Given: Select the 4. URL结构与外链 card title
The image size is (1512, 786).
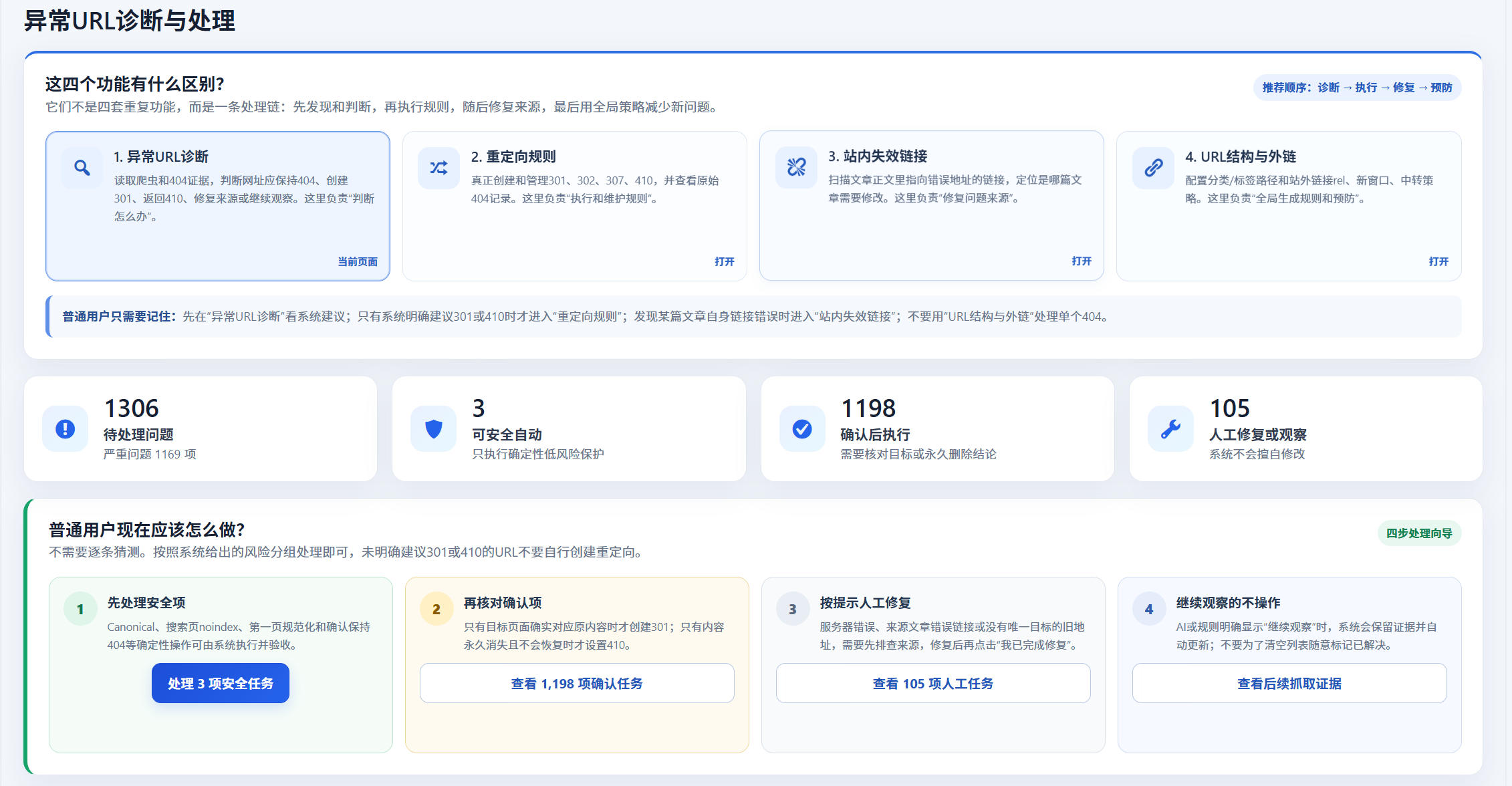Looking at the screenshot, I should [x=1241, y=156].
